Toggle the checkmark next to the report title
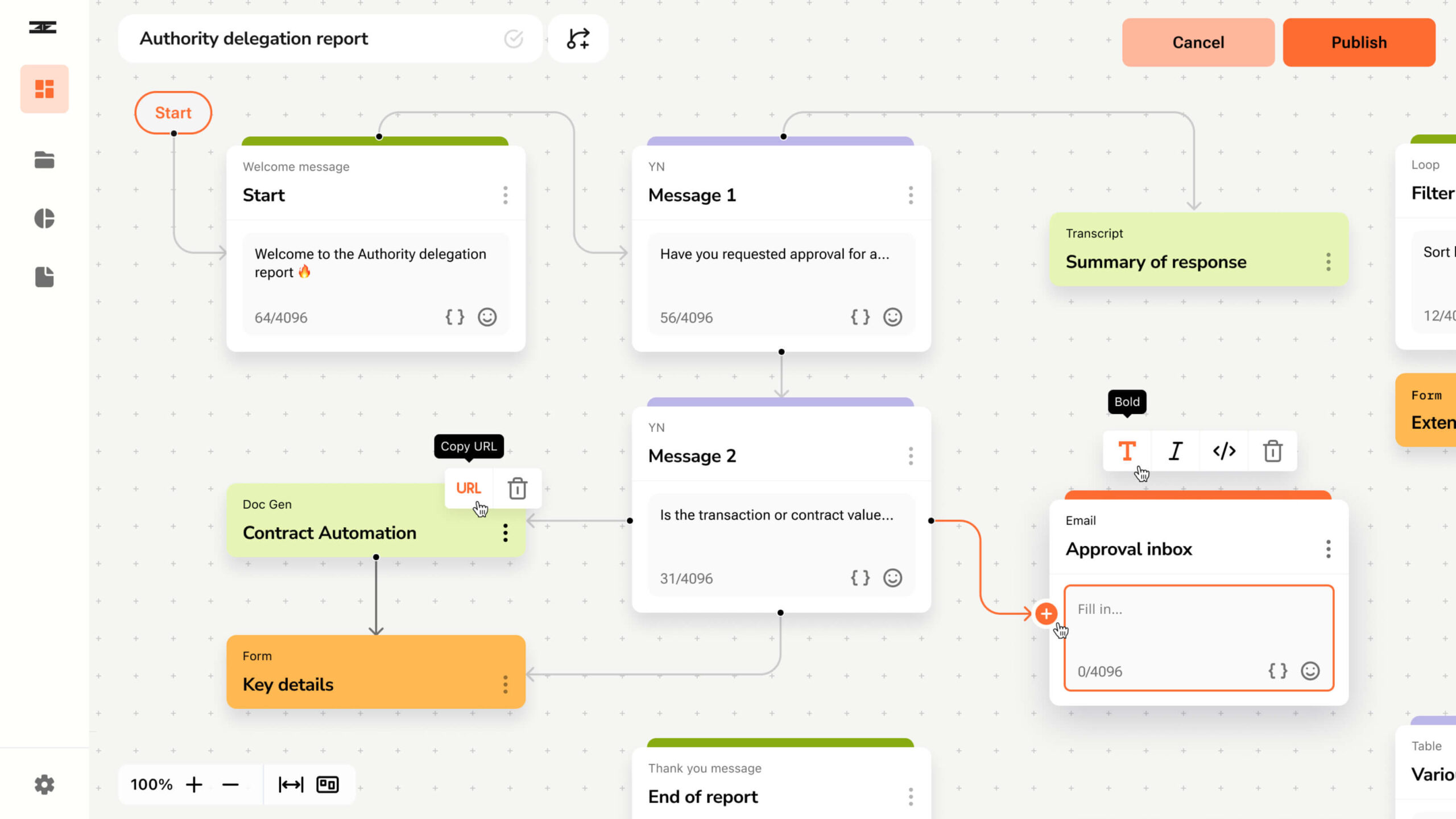Viewport: 1456px width, 819px height. (513, 39)
